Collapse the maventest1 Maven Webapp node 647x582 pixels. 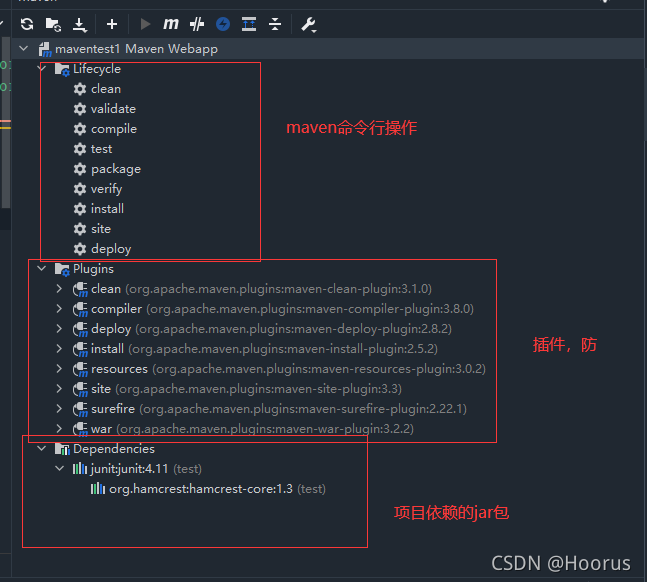point(24,49)
